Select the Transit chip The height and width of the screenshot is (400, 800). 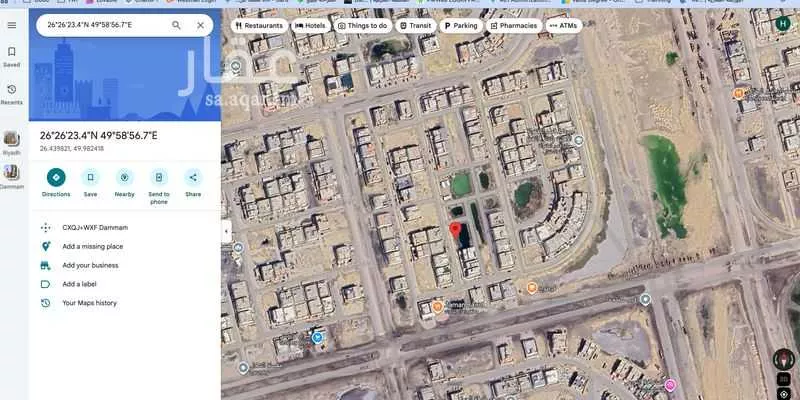pyautogui.click(x=415, y=25)
